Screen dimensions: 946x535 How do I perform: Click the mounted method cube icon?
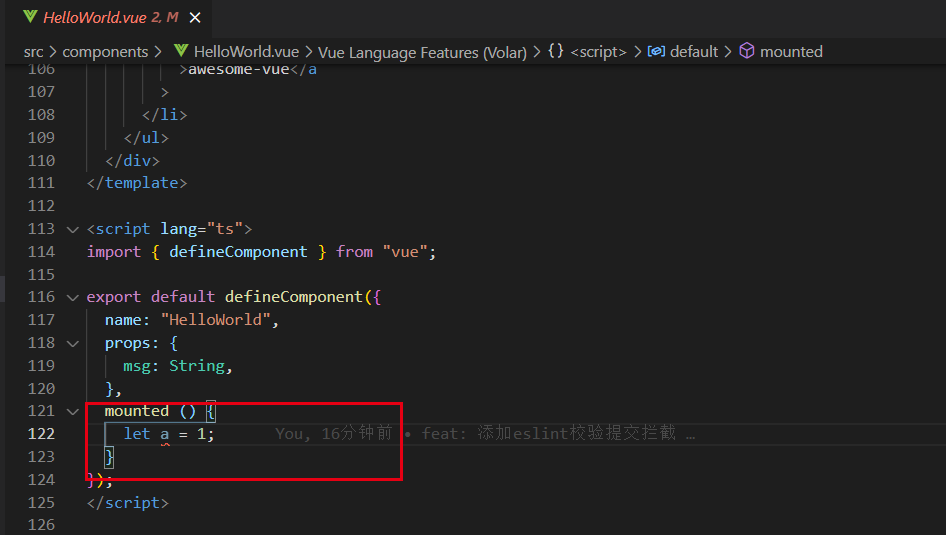click(x=747, y=51)
